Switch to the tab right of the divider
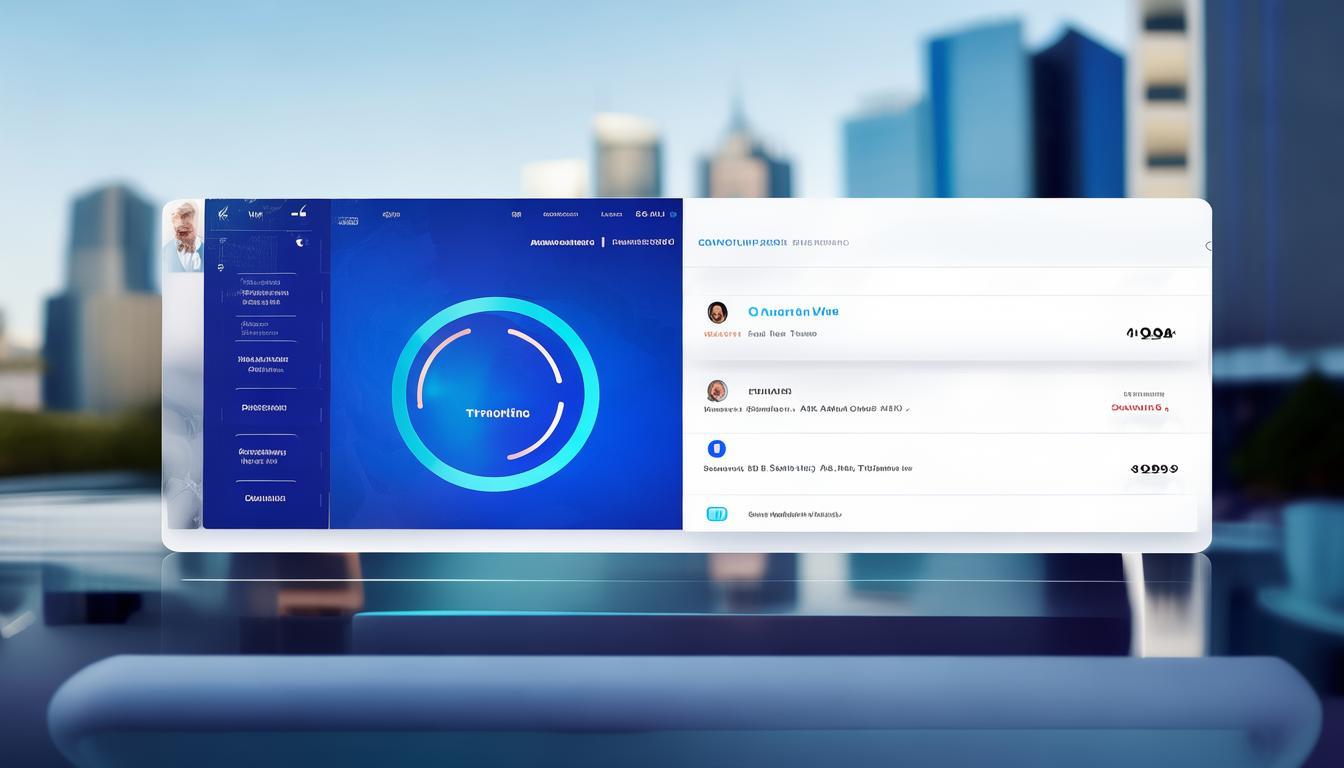 tap(643, 242)
